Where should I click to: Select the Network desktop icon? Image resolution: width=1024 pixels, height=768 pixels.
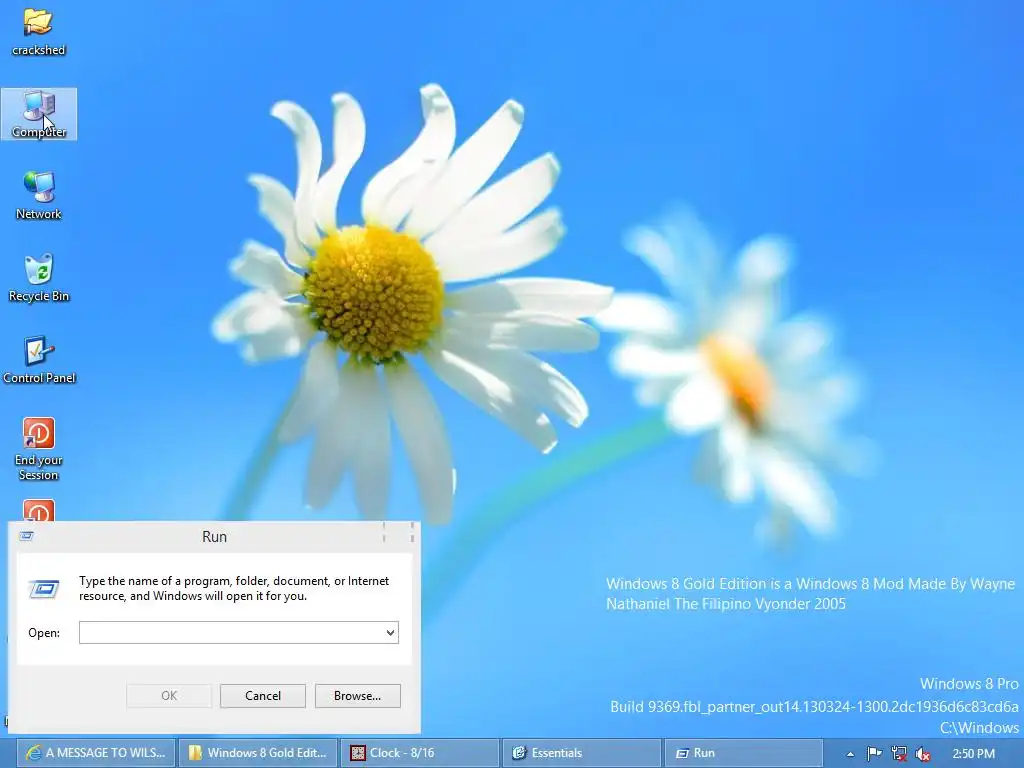click(x=39, y=195)
